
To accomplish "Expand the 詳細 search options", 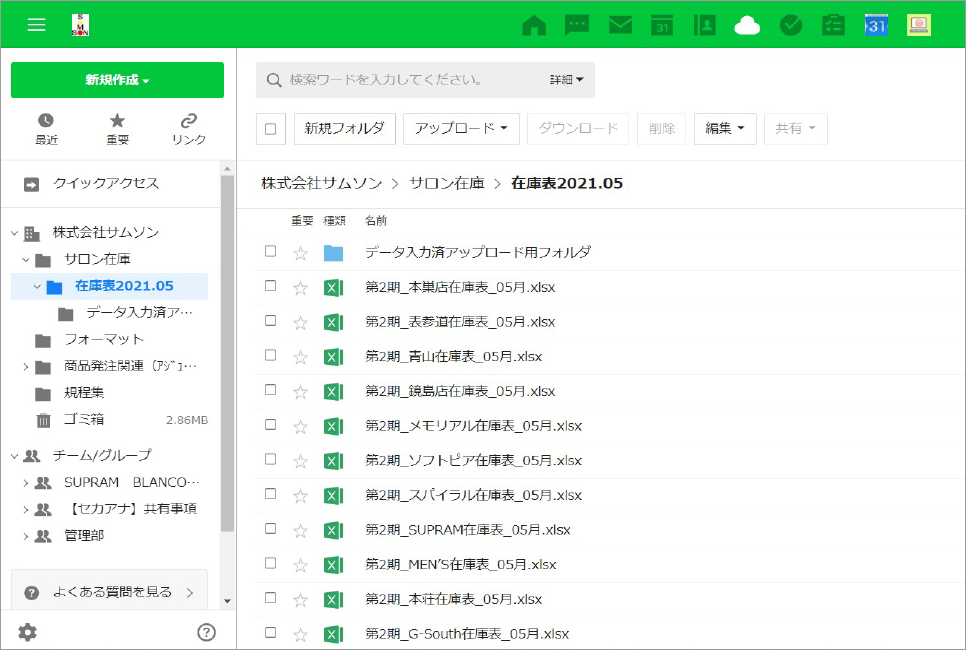I will 566,79.
